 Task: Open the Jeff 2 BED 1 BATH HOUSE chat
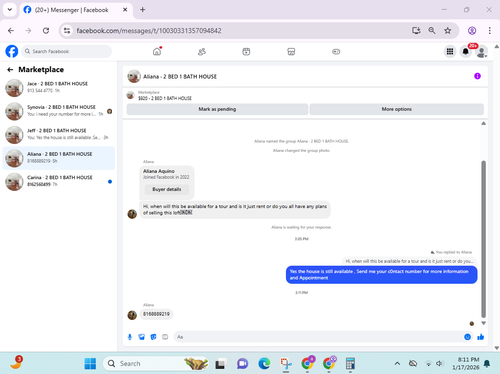click(x=59, y=134)
